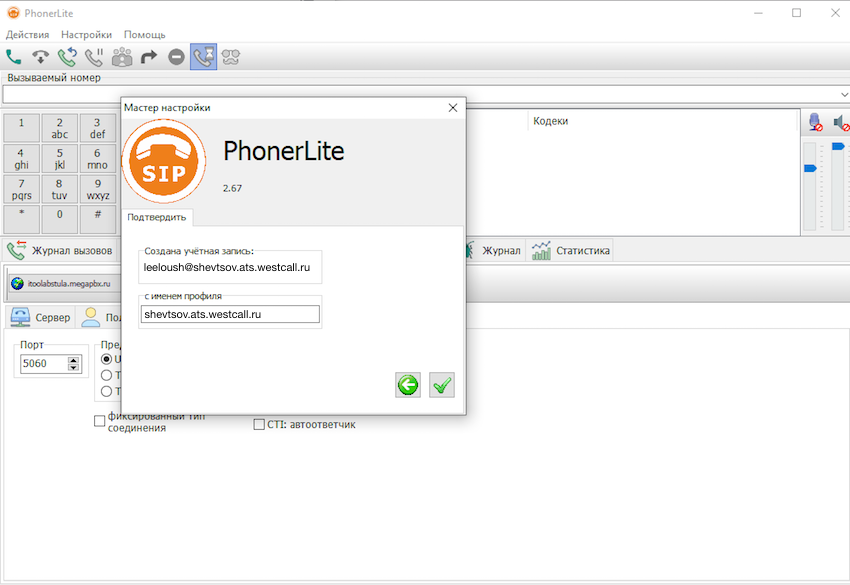Go back with green arrow button

408,385
